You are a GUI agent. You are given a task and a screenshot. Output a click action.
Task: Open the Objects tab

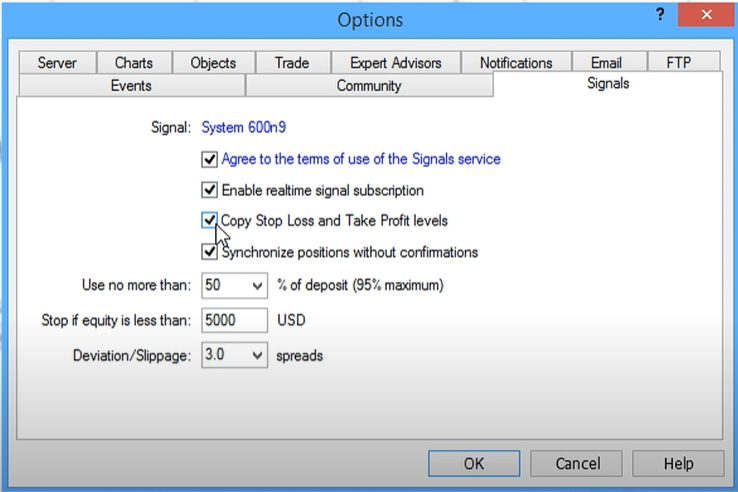pyautogui.click(x=213, y=63)
